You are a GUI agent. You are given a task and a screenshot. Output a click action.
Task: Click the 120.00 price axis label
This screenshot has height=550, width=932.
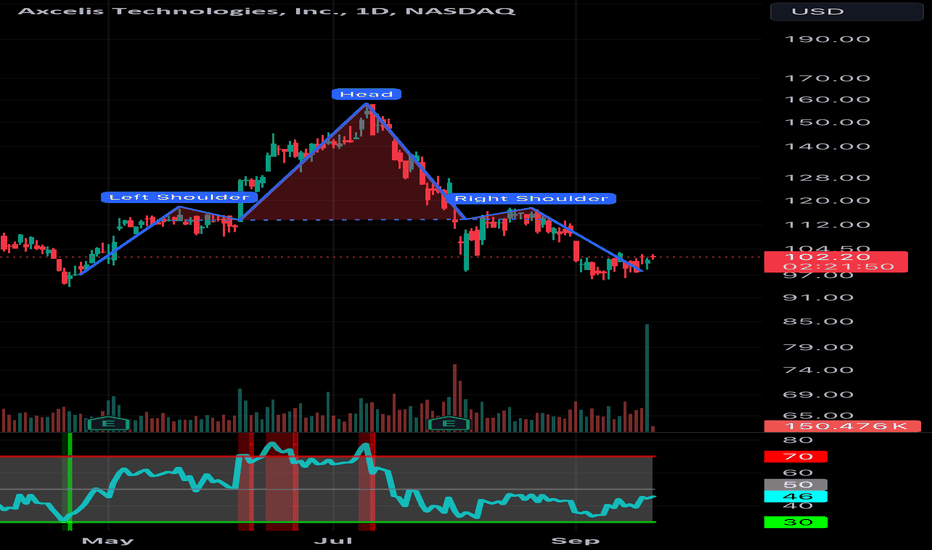827,200
